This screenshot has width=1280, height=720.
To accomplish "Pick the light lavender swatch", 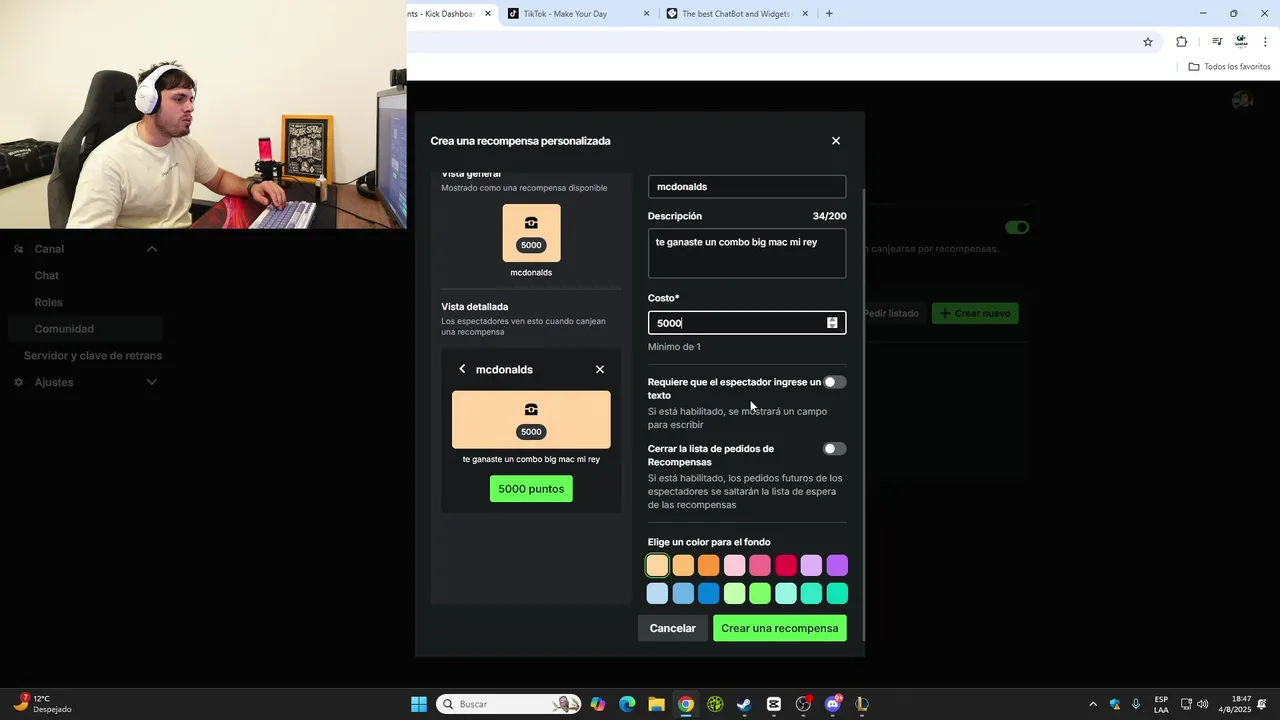I will coord(812,566).
